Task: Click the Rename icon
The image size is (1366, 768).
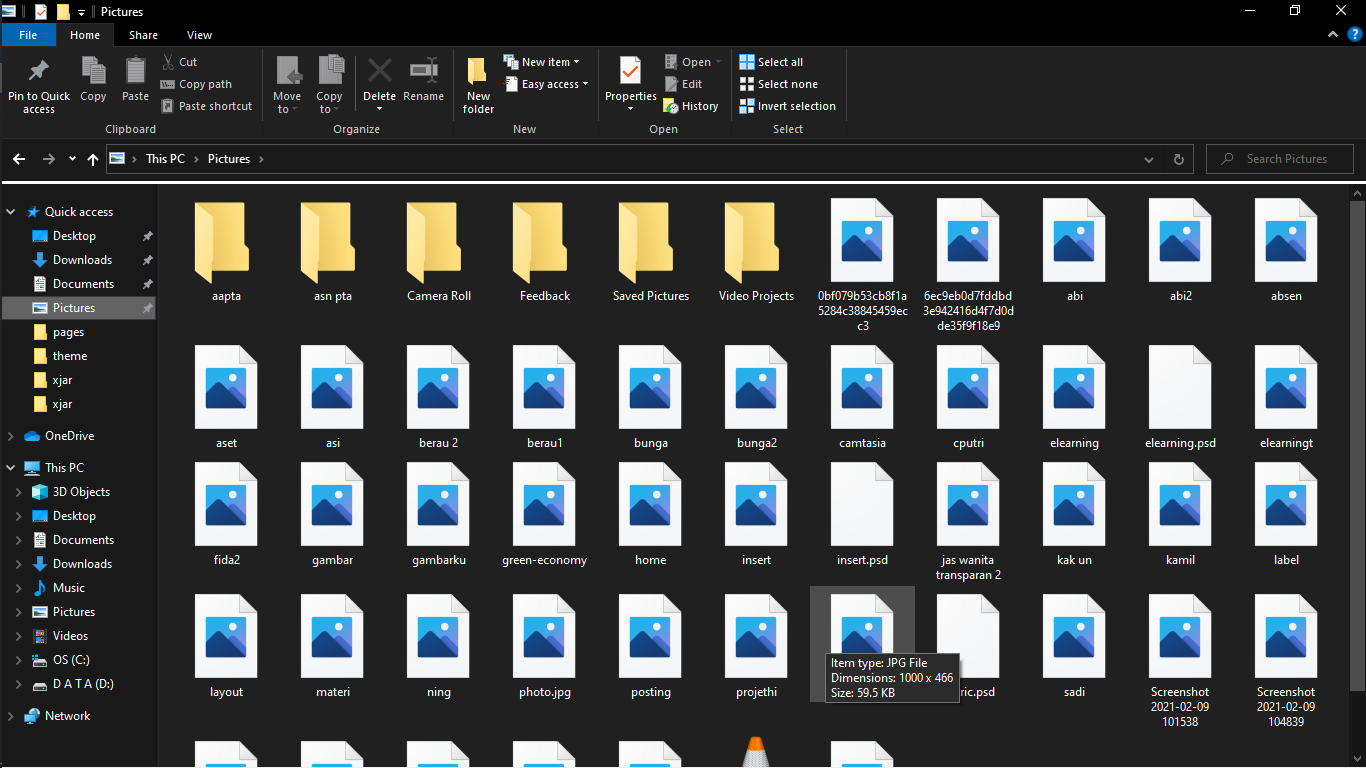Action: 424,72
